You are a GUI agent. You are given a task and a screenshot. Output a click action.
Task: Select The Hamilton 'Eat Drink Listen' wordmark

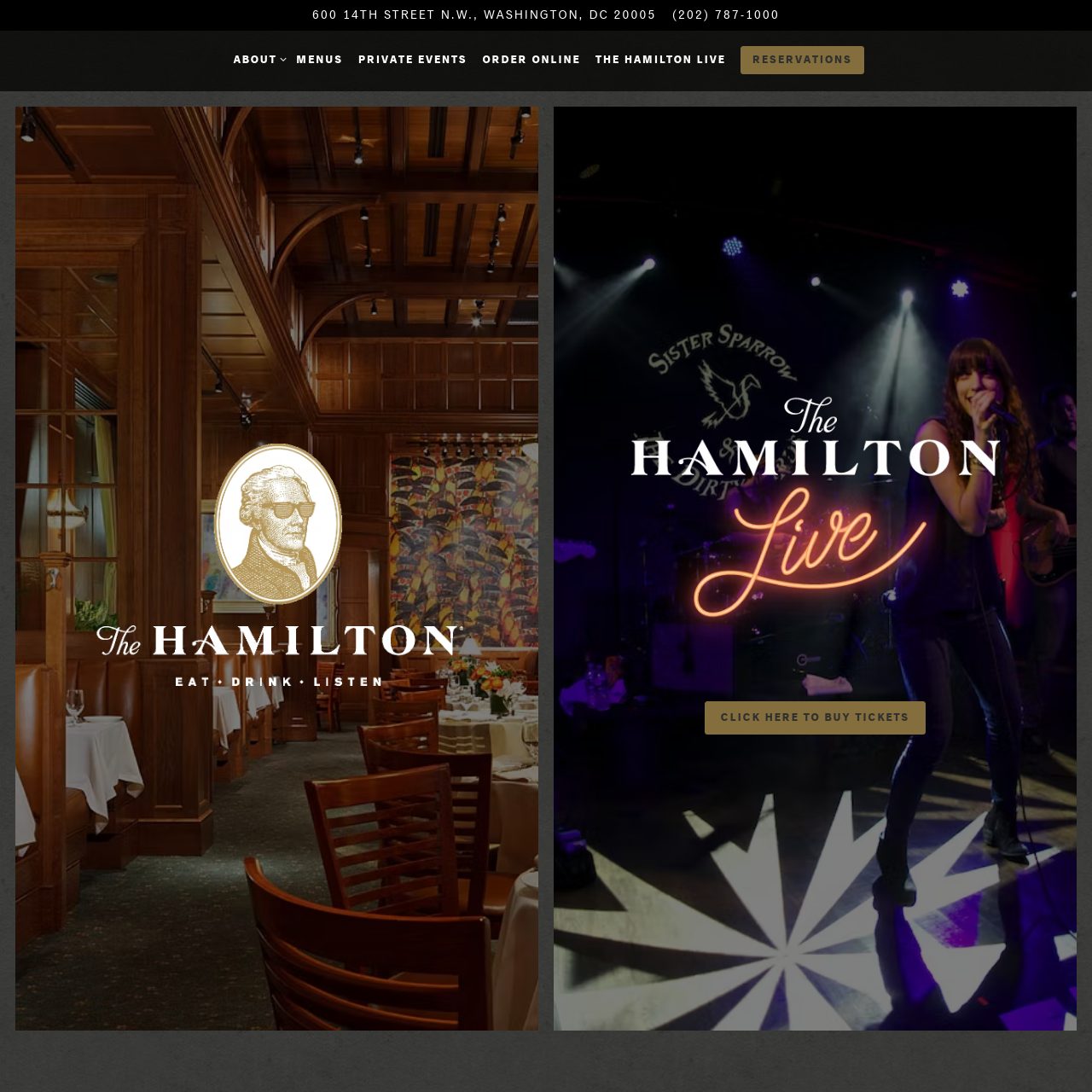[276, 648]
